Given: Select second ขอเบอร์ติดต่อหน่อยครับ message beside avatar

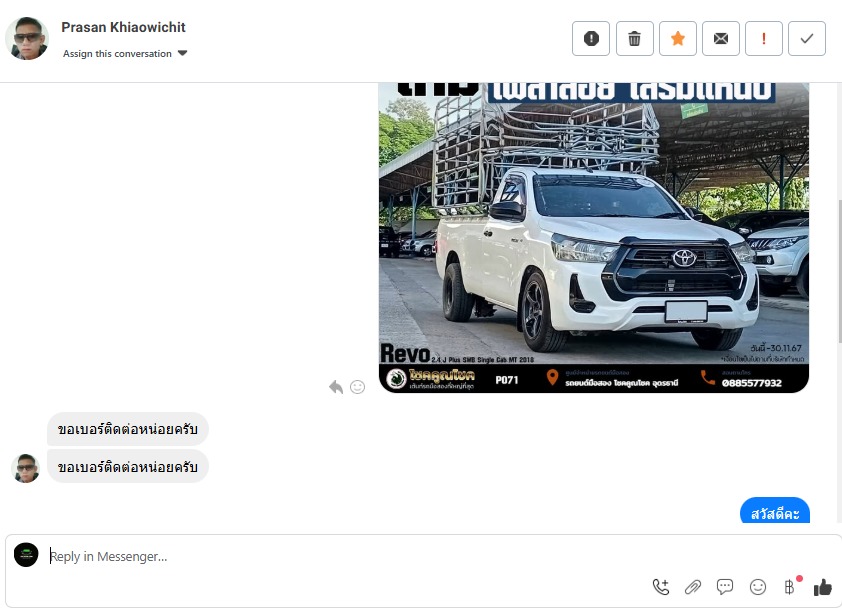Looking at the screenshot, I should (127, 467).
